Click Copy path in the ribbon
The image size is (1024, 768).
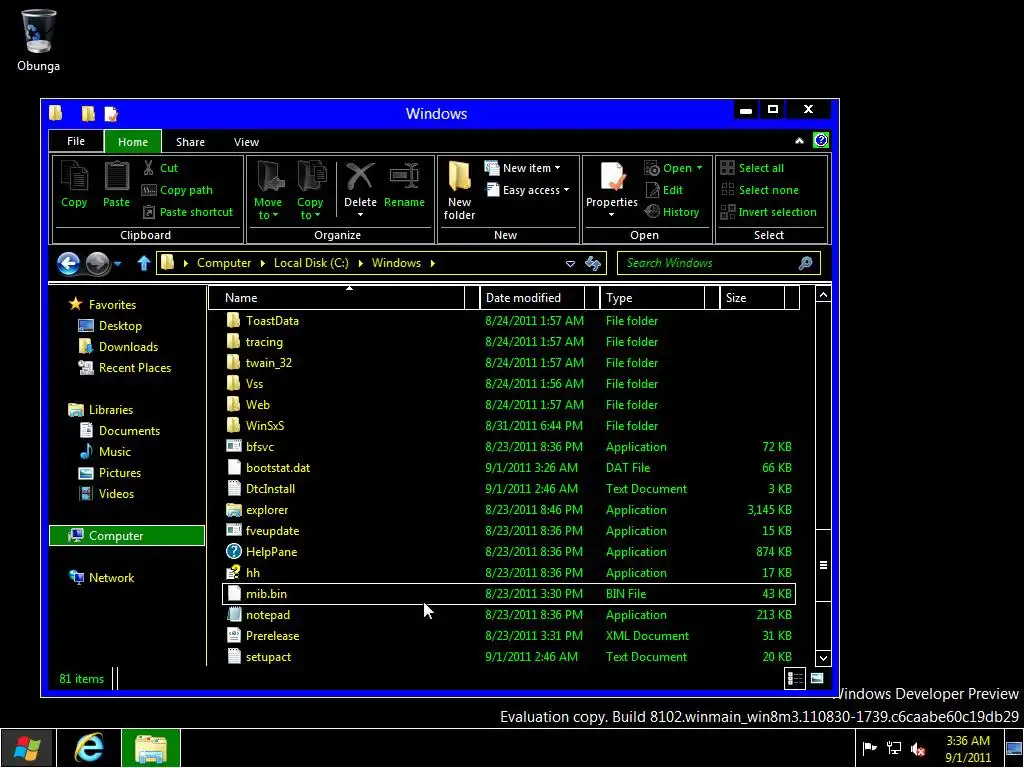(178, 190)
